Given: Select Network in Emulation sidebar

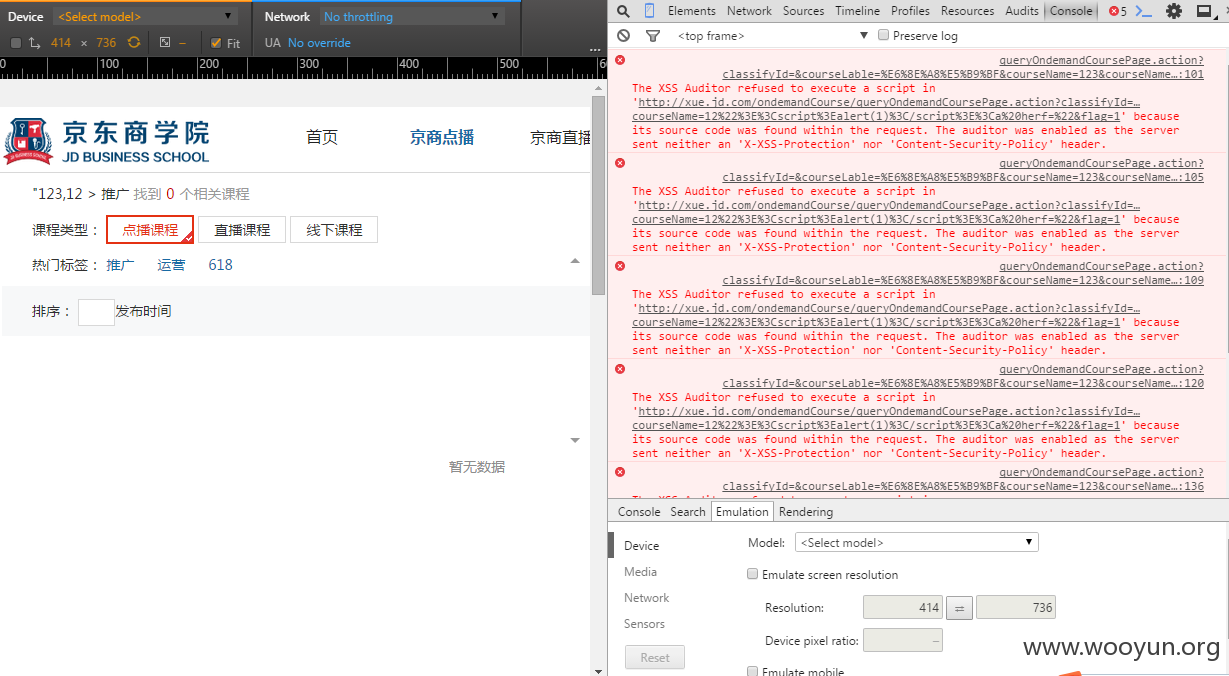Looking at the screenshot, I should [647, 598].
